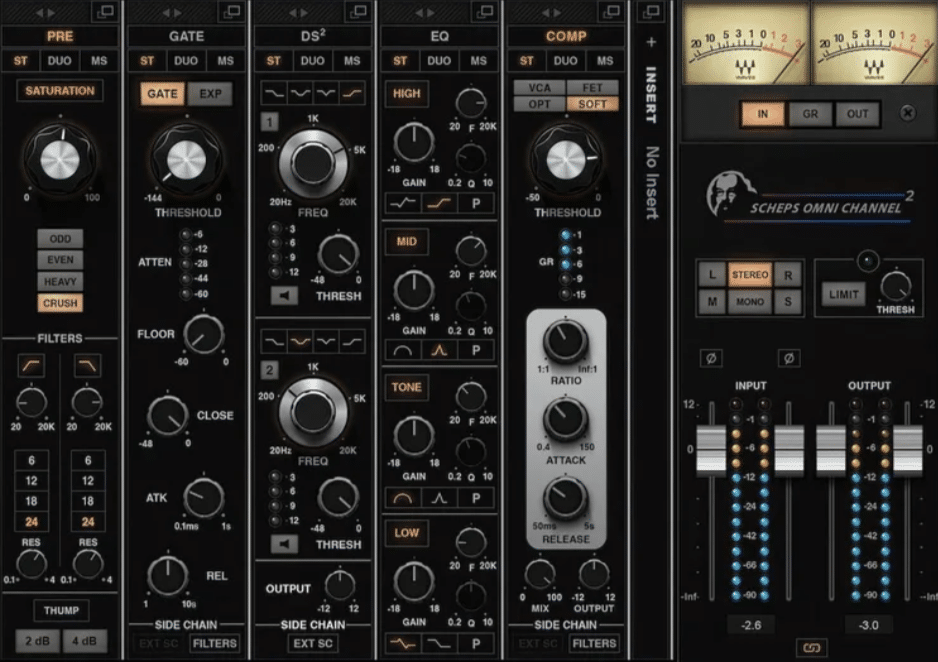
Task: Enable the LIMIT button
Action: [843, 294]
